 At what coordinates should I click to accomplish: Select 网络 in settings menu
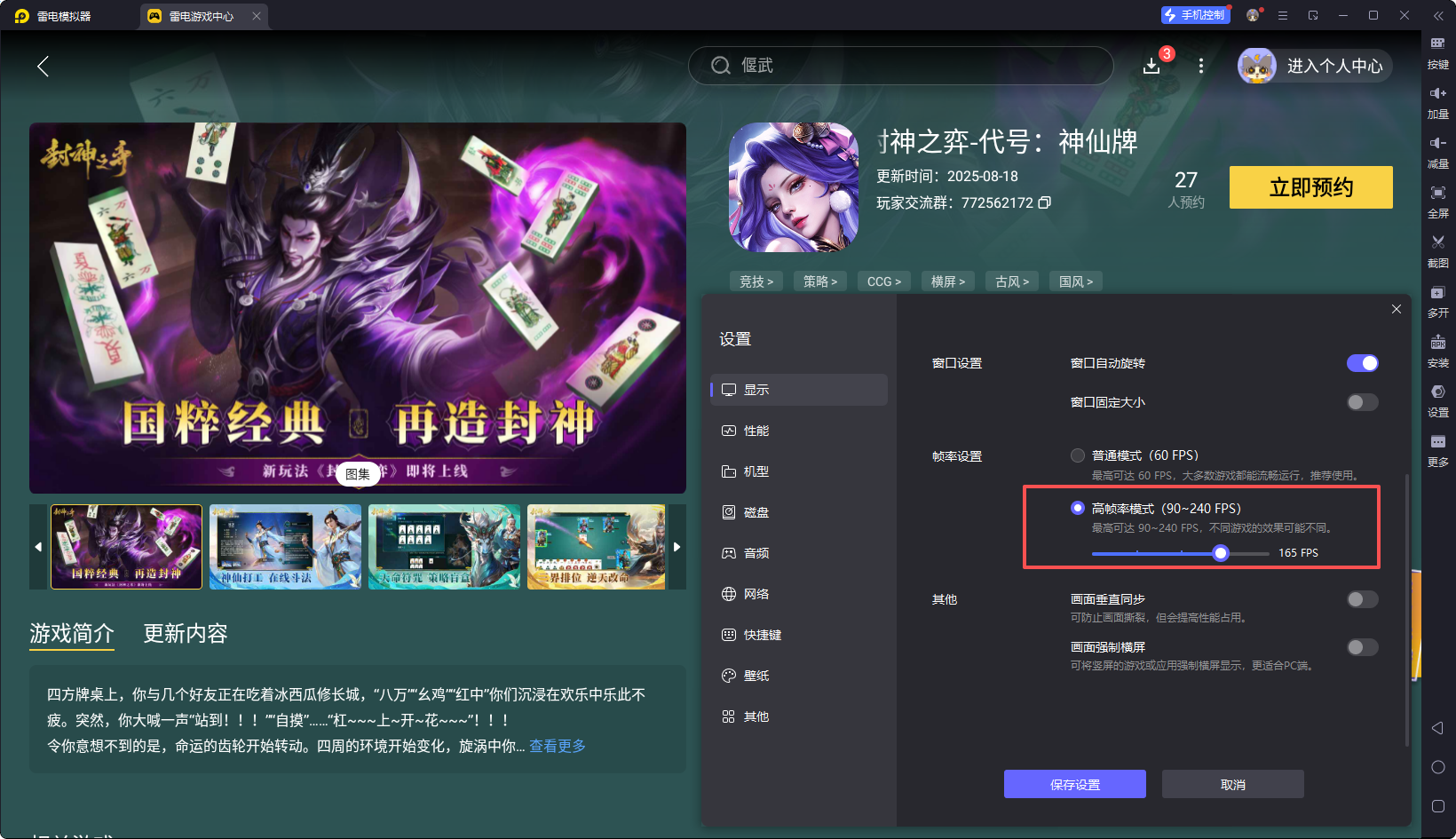(799, 594)
